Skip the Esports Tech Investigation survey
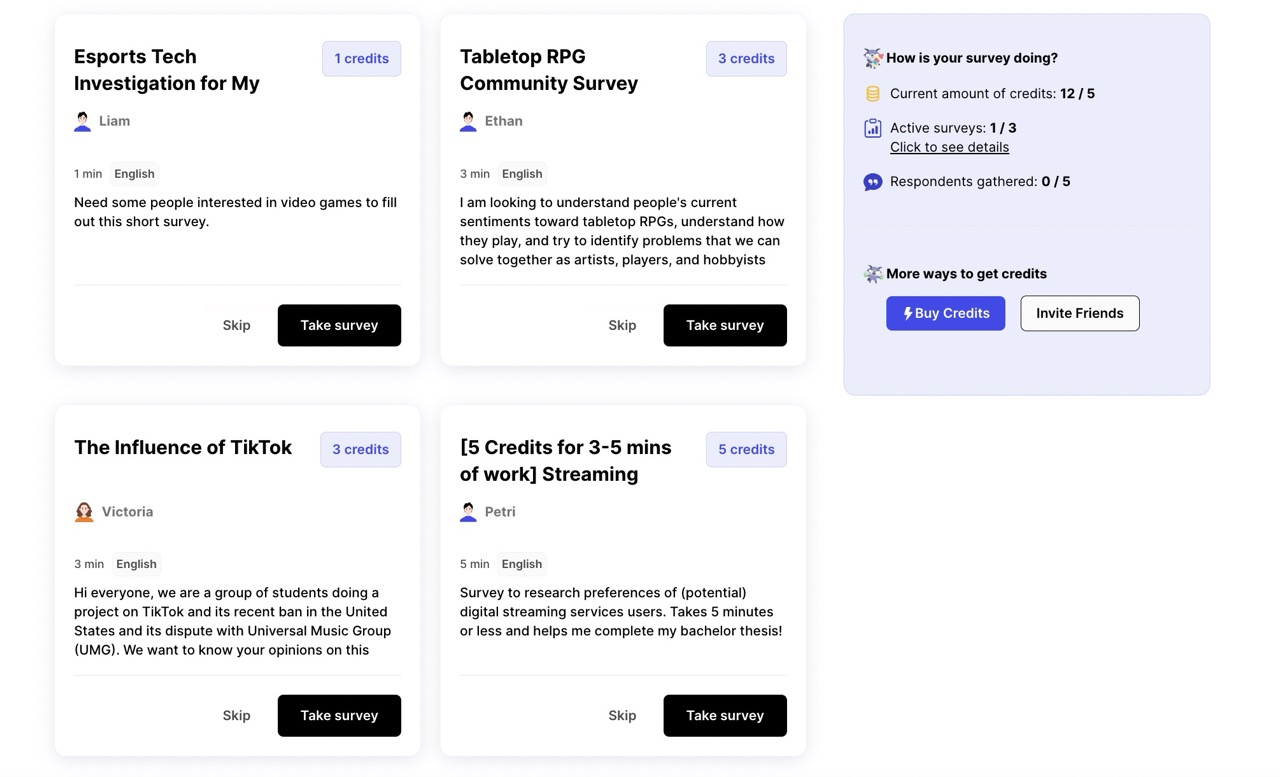1280x777 pixels. click(237, 325)
